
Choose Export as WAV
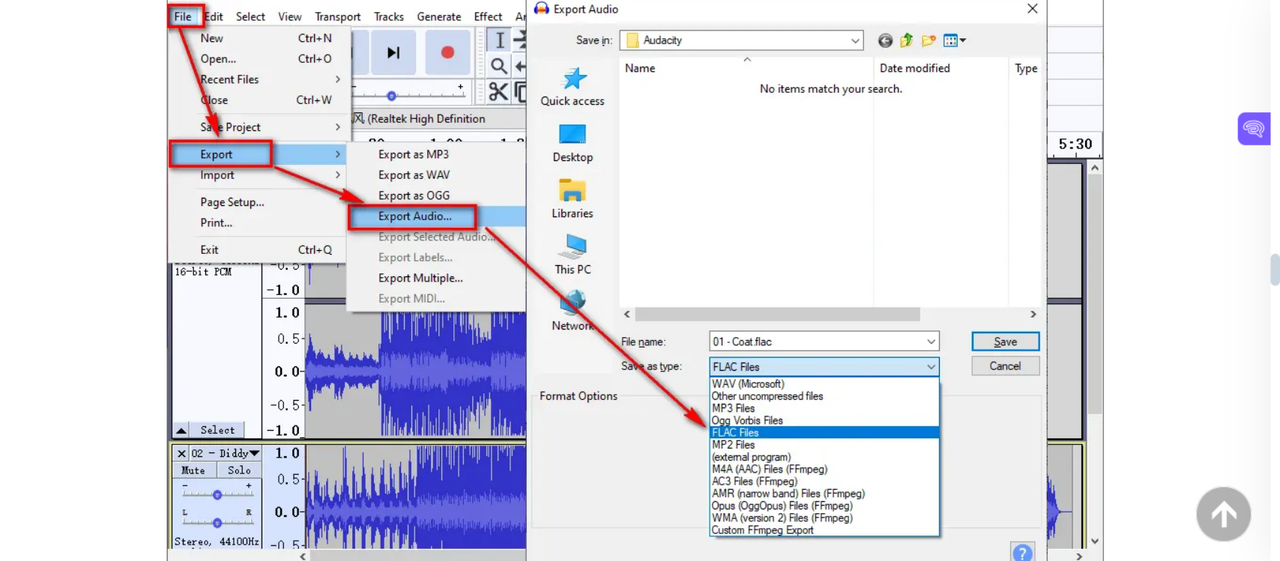[x=413, y=175]
